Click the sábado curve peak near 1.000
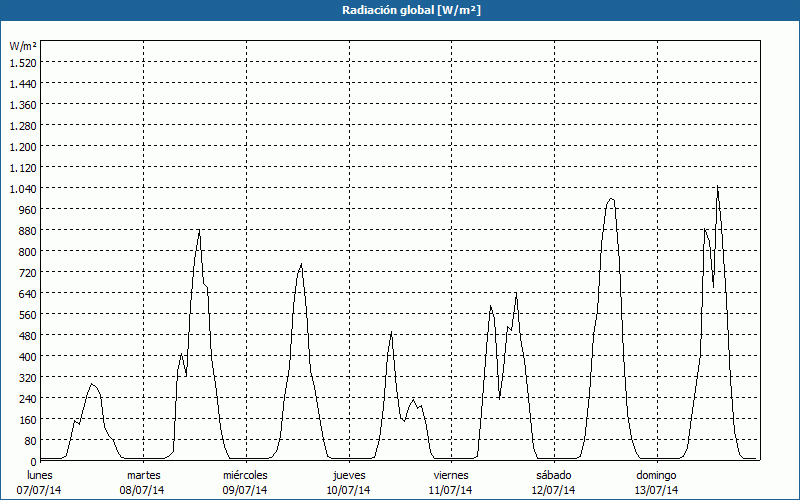Screen dimensions: 800x500 pos(610,199)
